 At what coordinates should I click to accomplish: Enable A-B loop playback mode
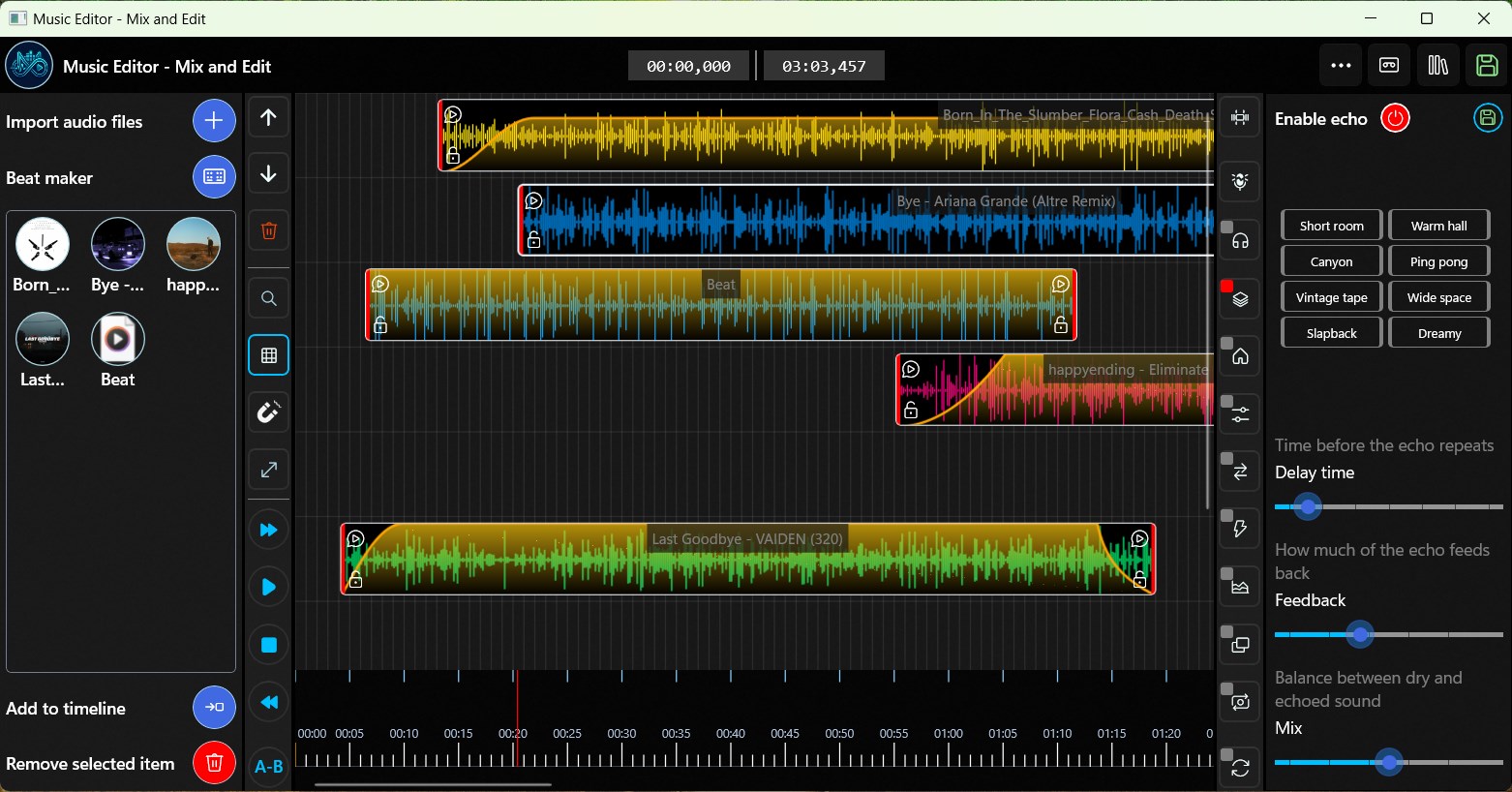coord(268,766)
